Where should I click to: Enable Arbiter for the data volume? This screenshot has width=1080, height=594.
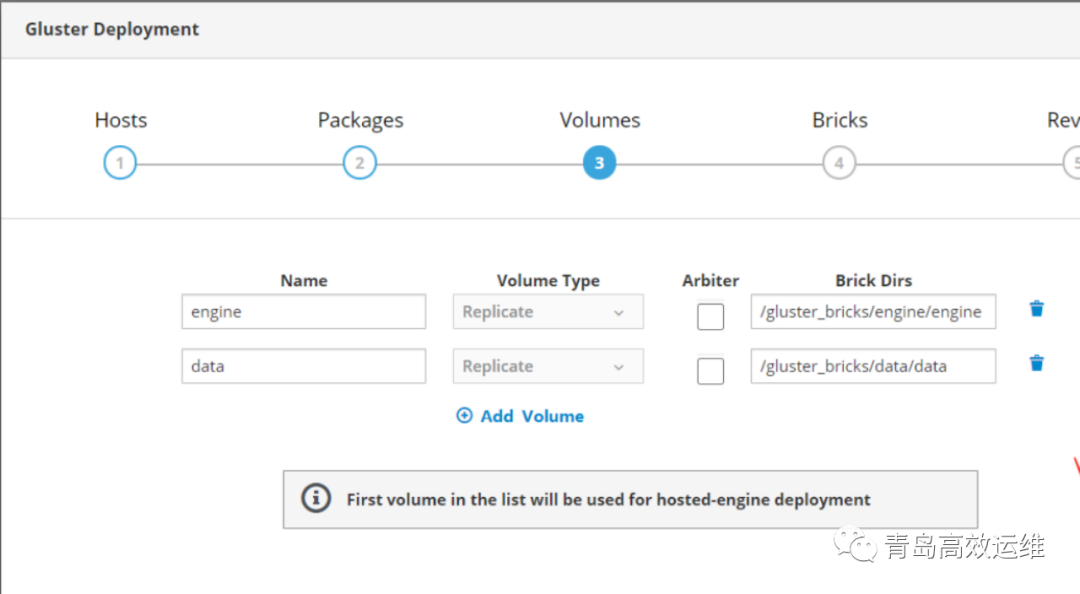[x=711, y=371]
